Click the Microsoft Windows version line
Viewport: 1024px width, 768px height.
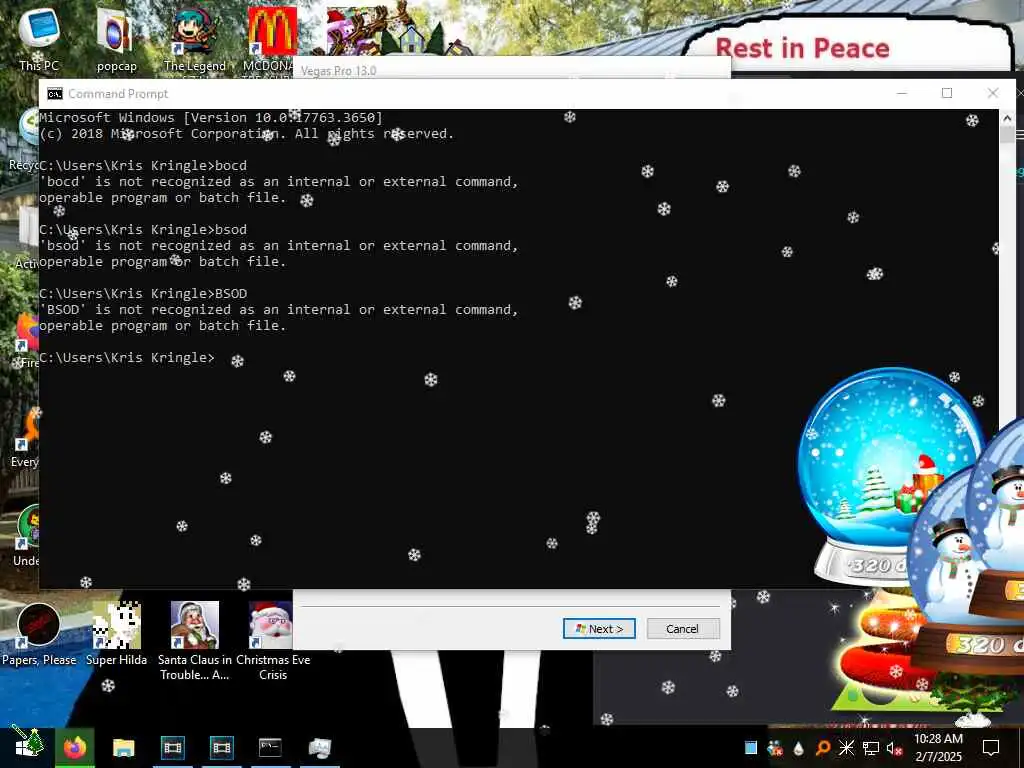211,118
